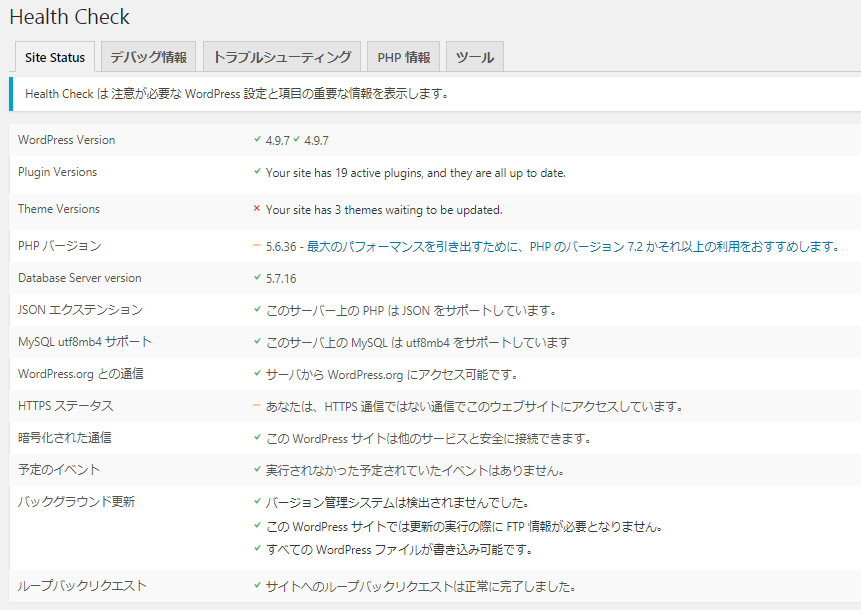Click the PHP は JSON をサポート message

pos(411,310)
